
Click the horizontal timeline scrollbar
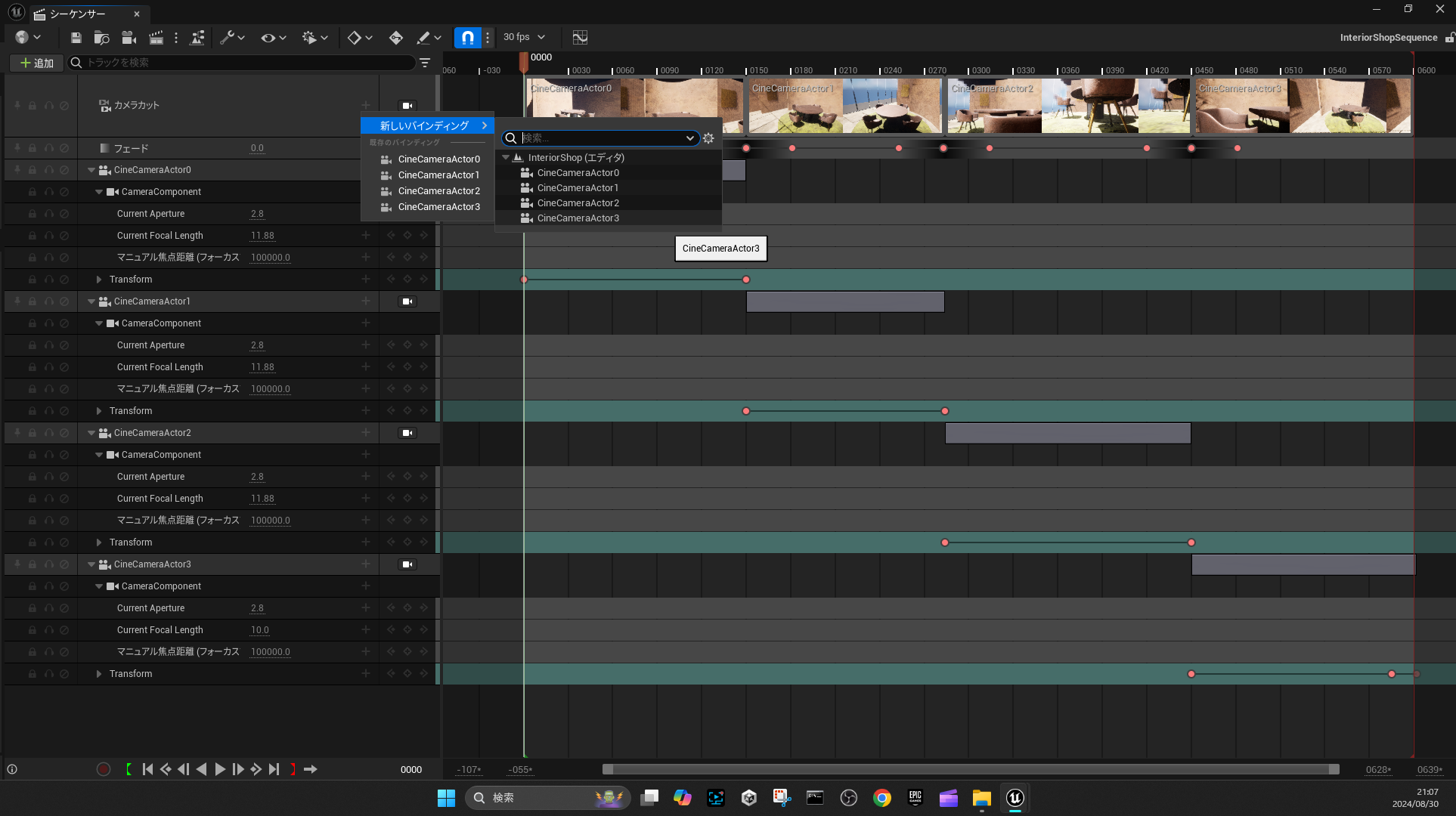point(970,769)
